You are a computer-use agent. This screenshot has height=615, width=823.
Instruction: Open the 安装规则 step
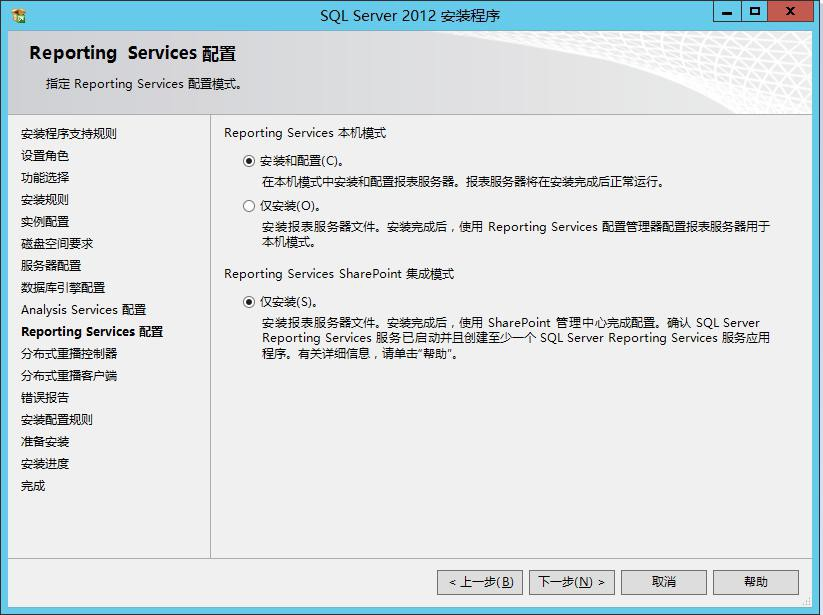tap(45, 200)
